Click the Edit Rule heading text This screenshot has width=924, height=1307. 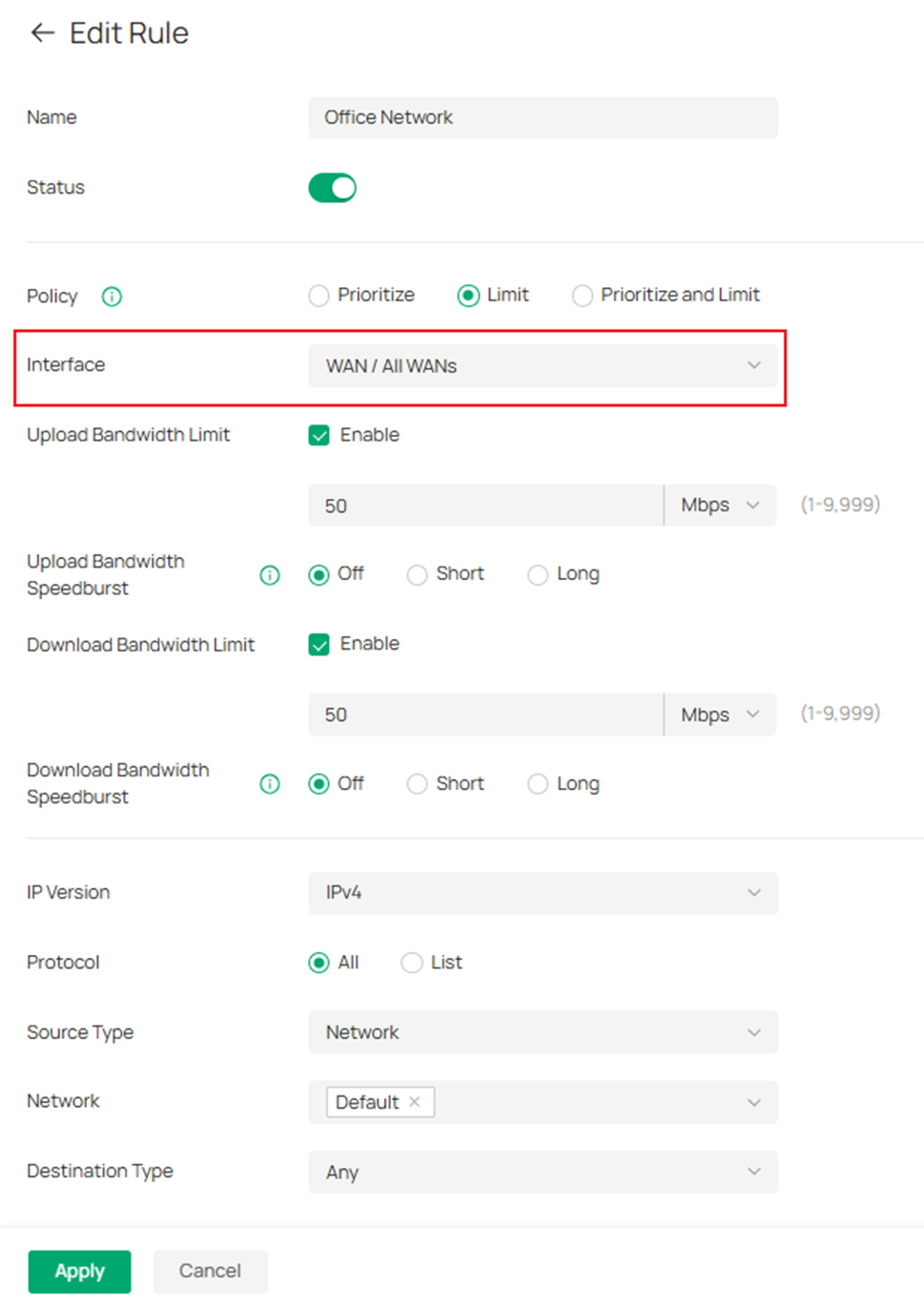coord(129,33)
